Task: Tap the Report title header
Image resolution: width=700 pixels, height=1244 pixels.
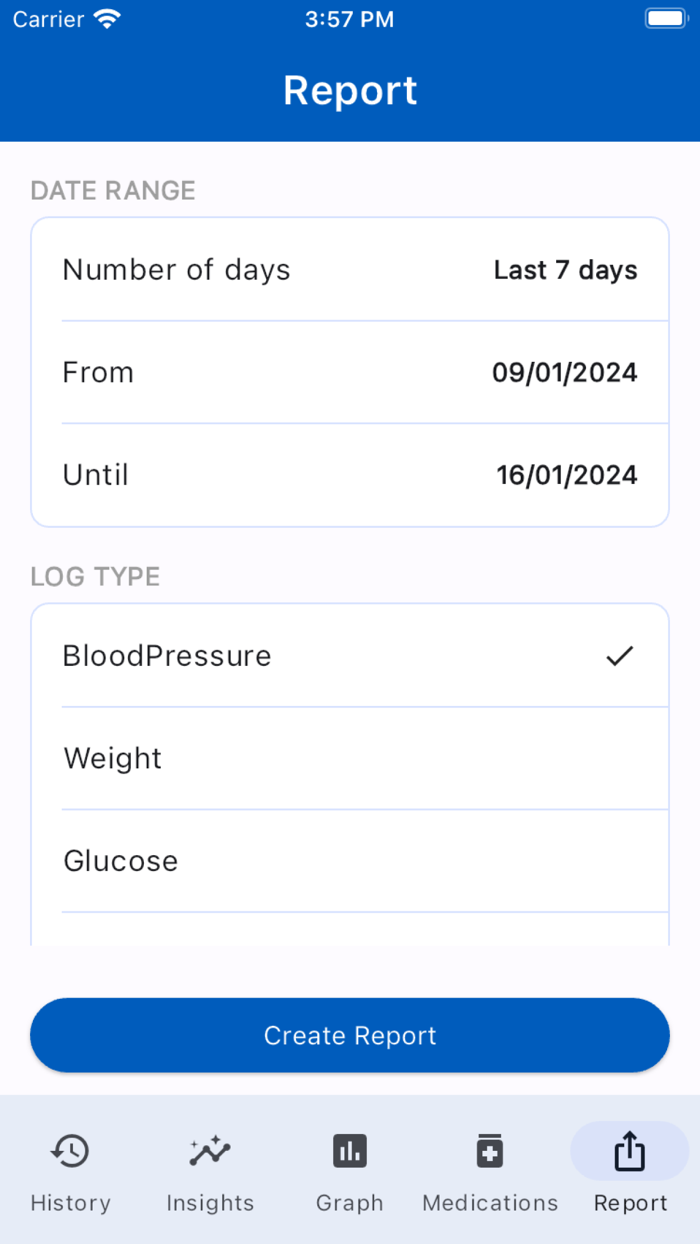Action: point(350,90)
